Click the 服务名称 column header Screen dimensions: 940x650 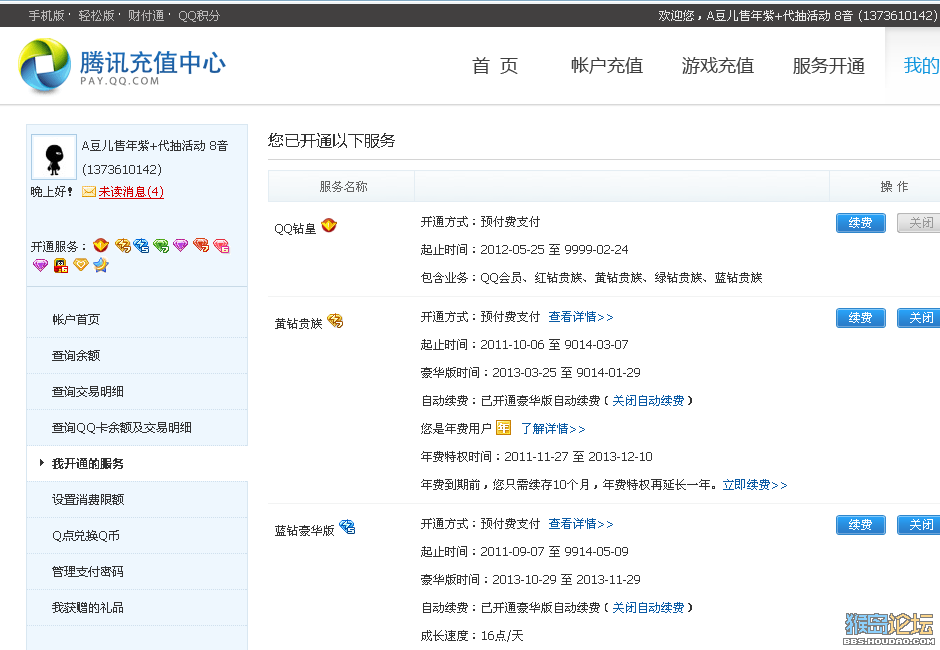click(x=343, y=186)
